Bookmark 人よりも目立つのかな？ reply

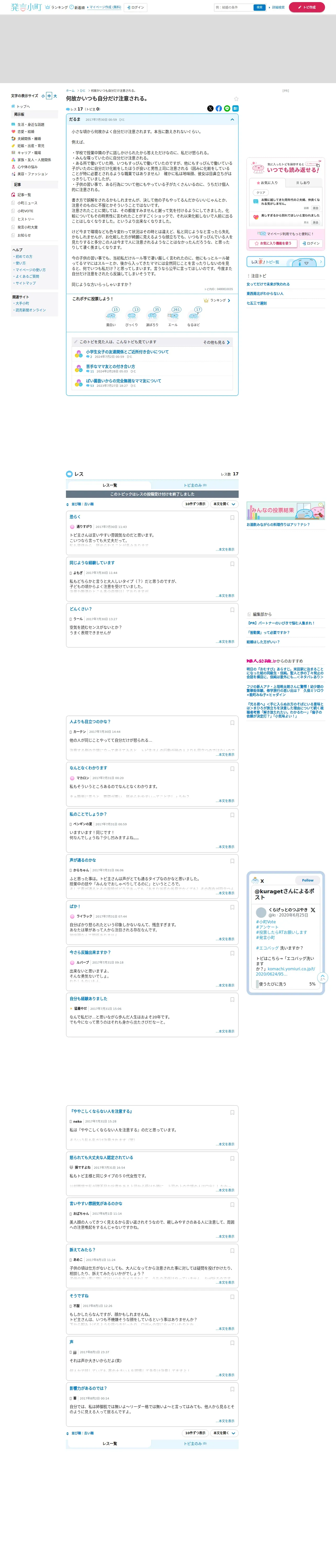pyautogui.click(x=232, y=723)
